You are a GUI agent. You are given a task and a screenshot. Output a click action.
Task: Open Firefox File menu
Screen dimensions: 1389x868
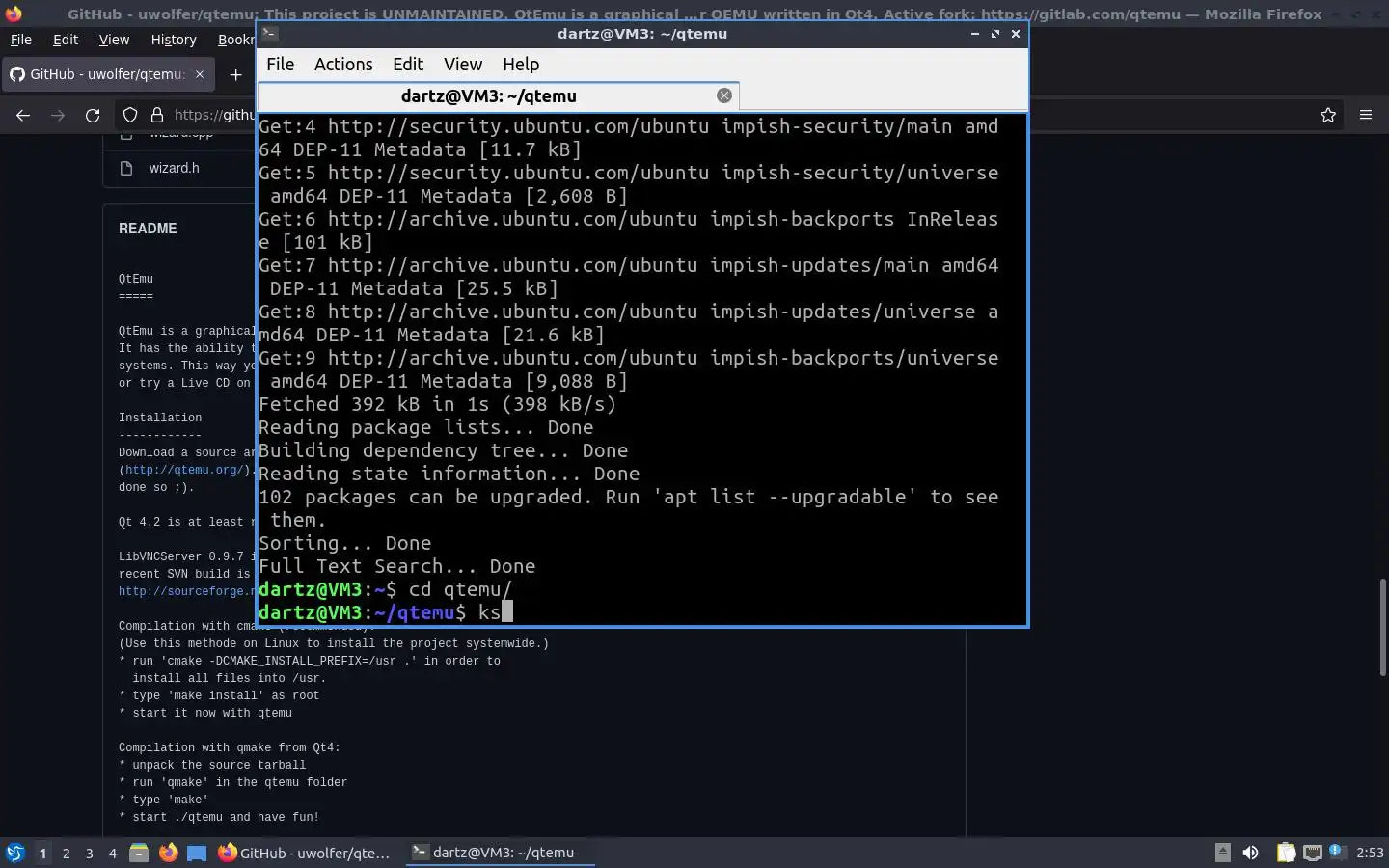click(x=20, y=40)
